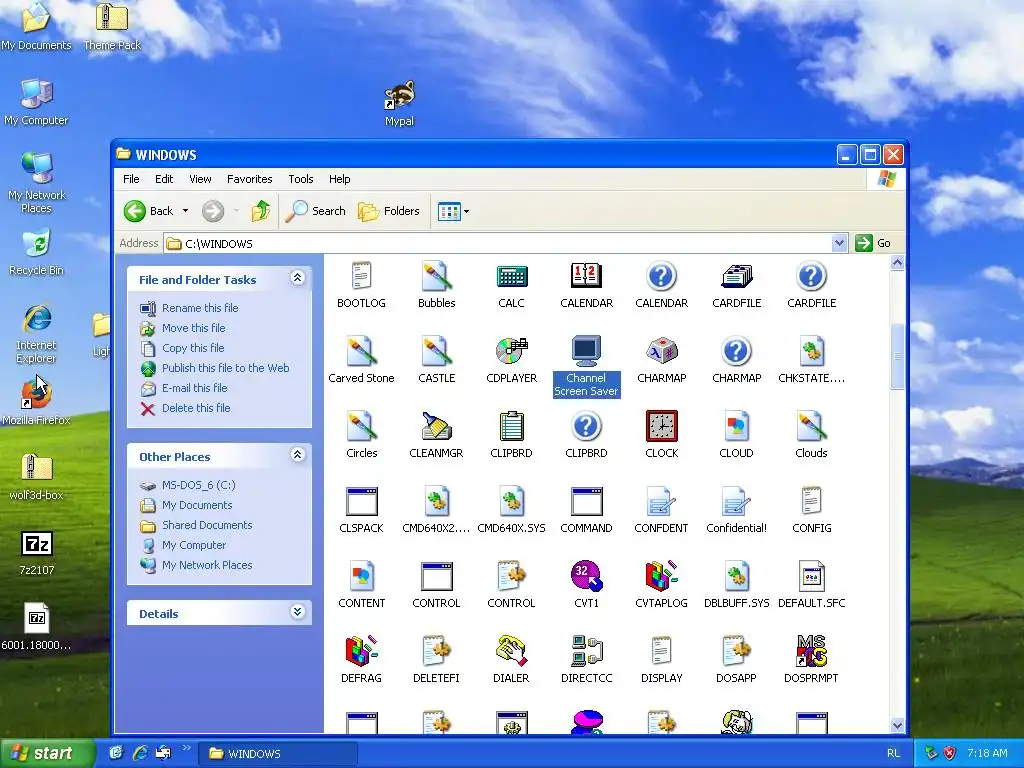Open Search pane in Explorer

pos(316,211)
